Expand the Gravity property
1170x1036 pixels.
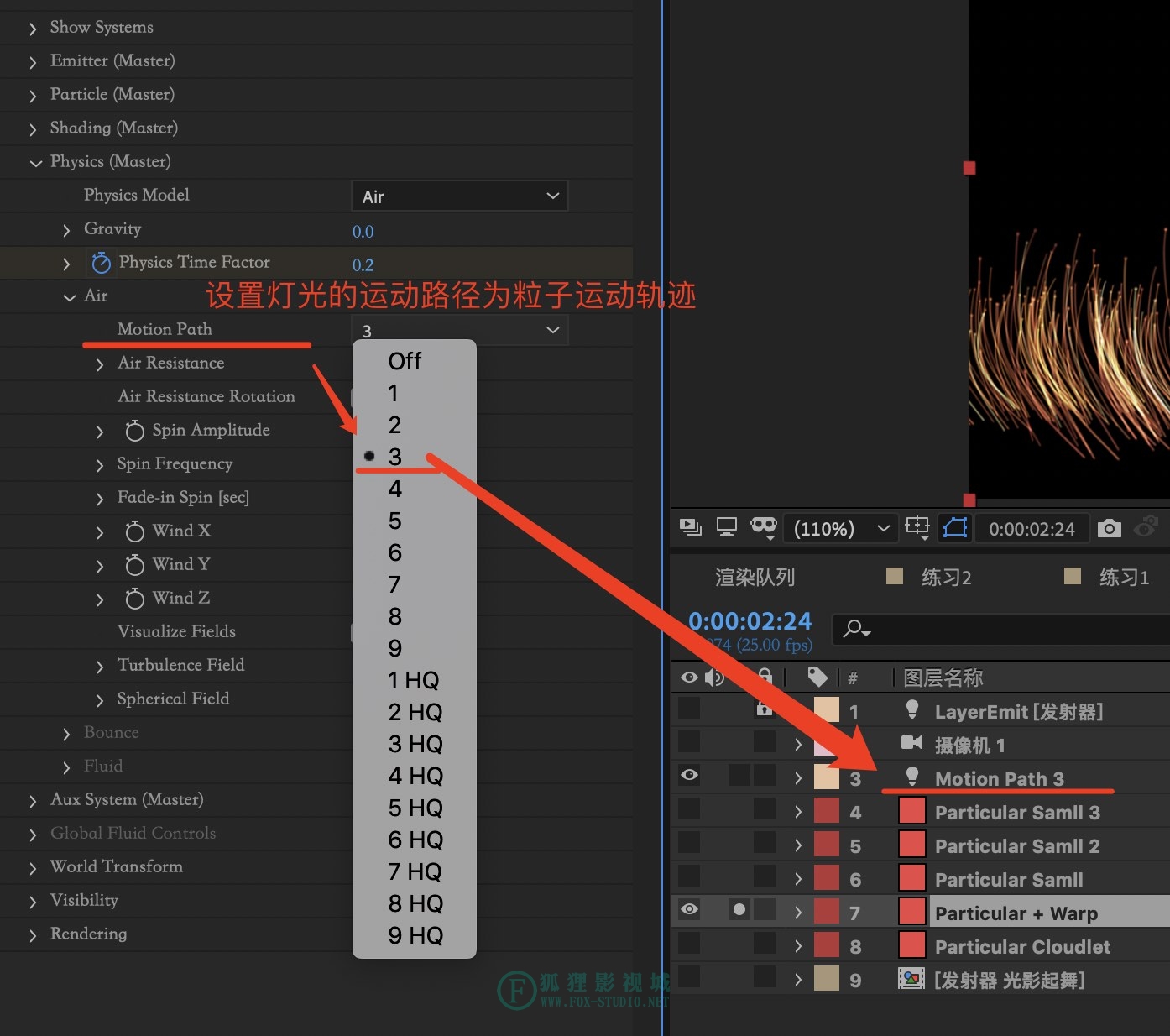coord(66,230)
